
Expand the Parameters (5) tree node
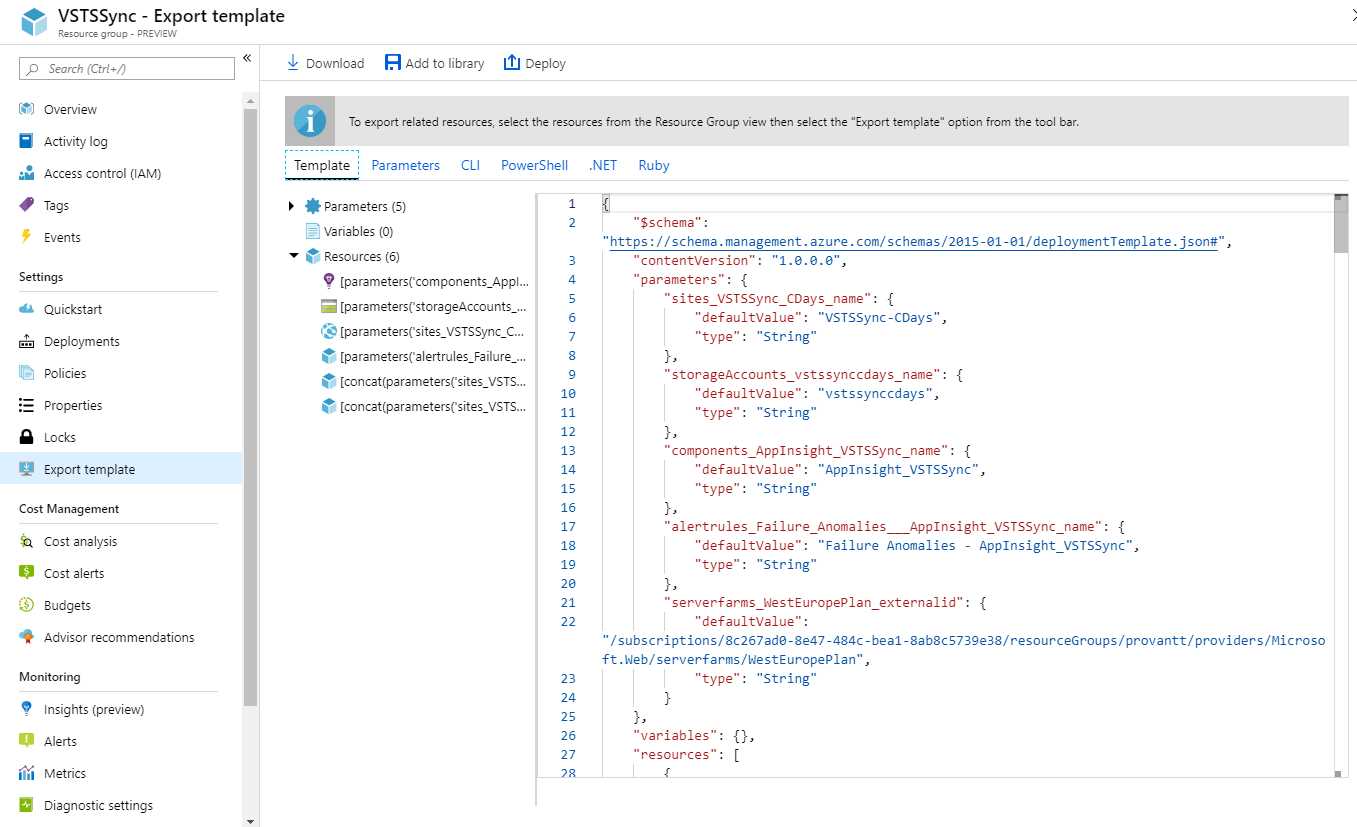coord(292,206)
